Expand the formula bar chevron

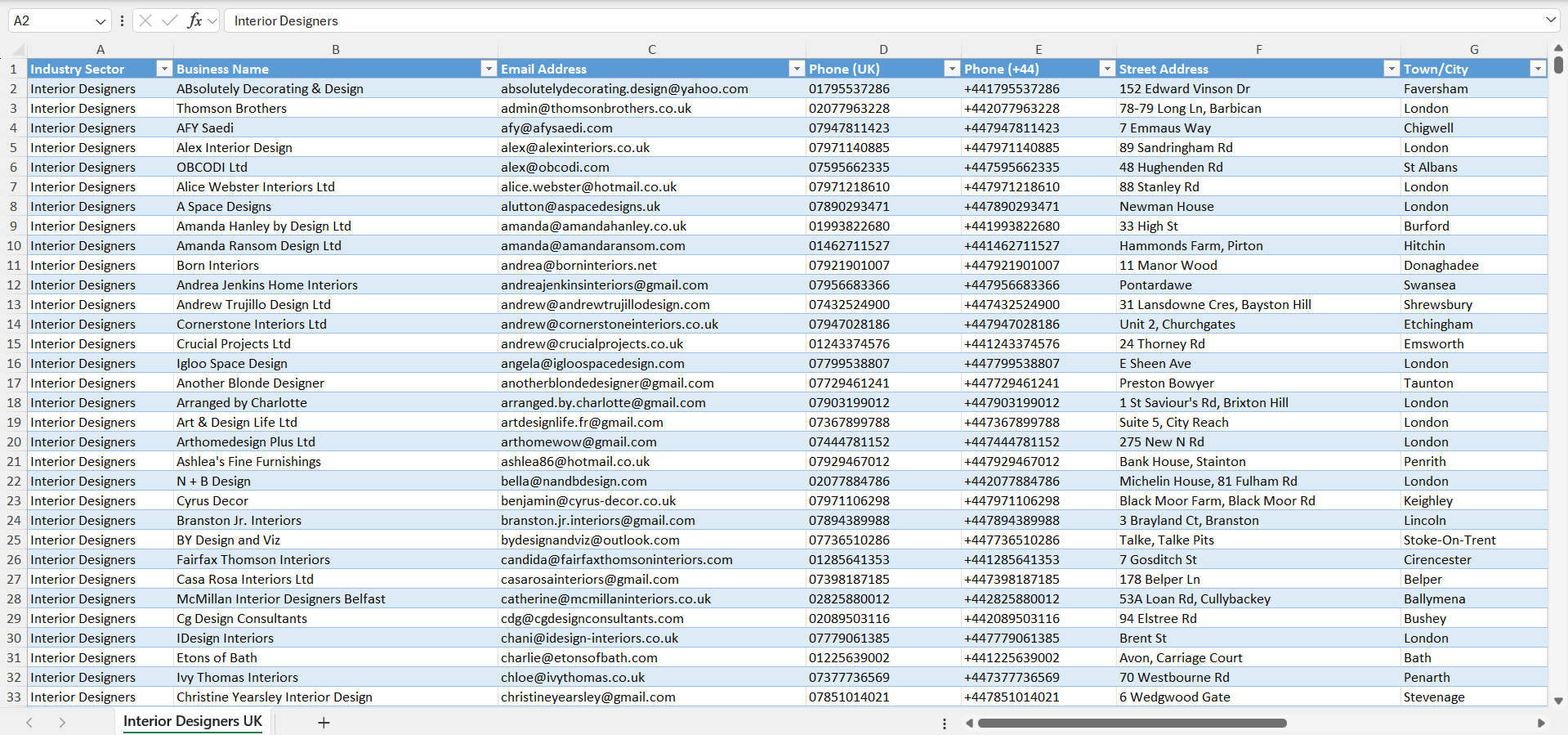tap(1550, 20)
